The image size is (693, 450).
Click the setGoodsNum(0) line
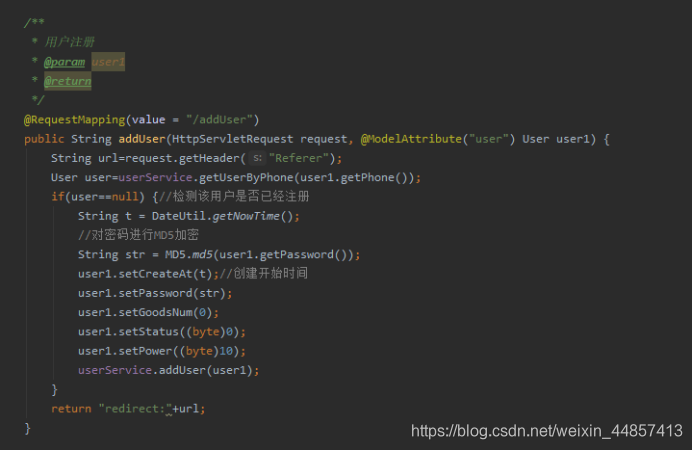[x=148, y=313]
